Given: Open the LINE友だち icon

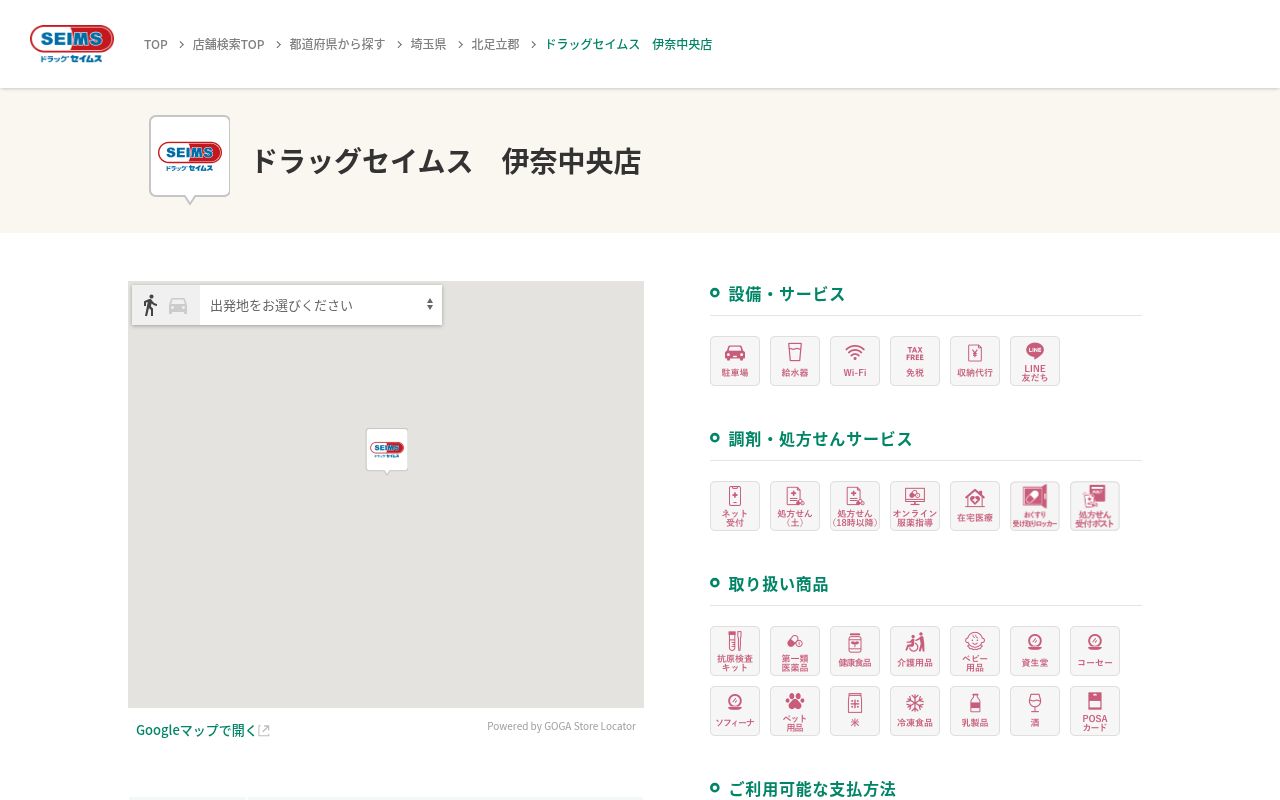Looking at the screenshot, I should tap(1035, 361).
